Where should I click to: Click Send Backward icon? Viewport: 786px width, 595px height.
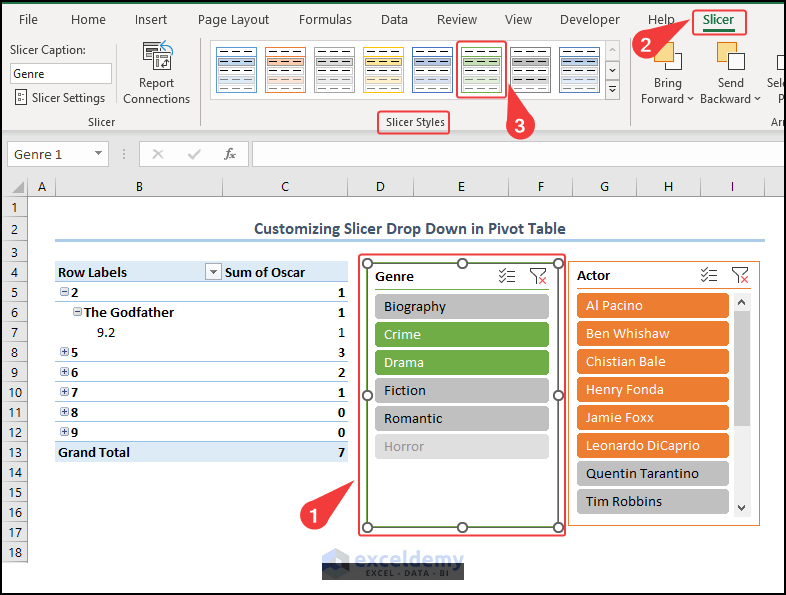(x=730, y=57)
